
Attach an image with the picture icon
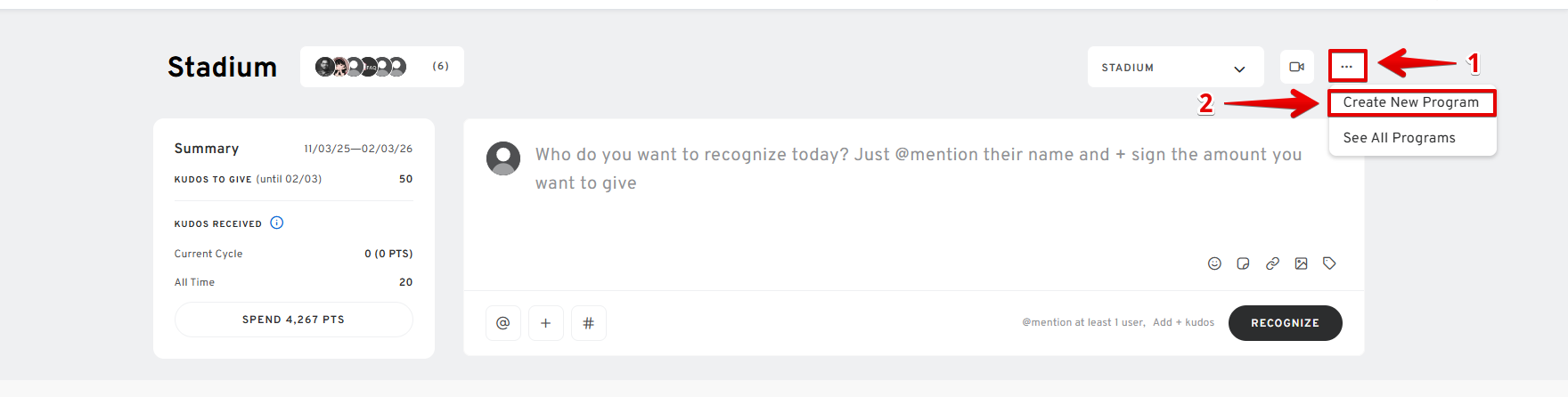tap(1301, 263)
